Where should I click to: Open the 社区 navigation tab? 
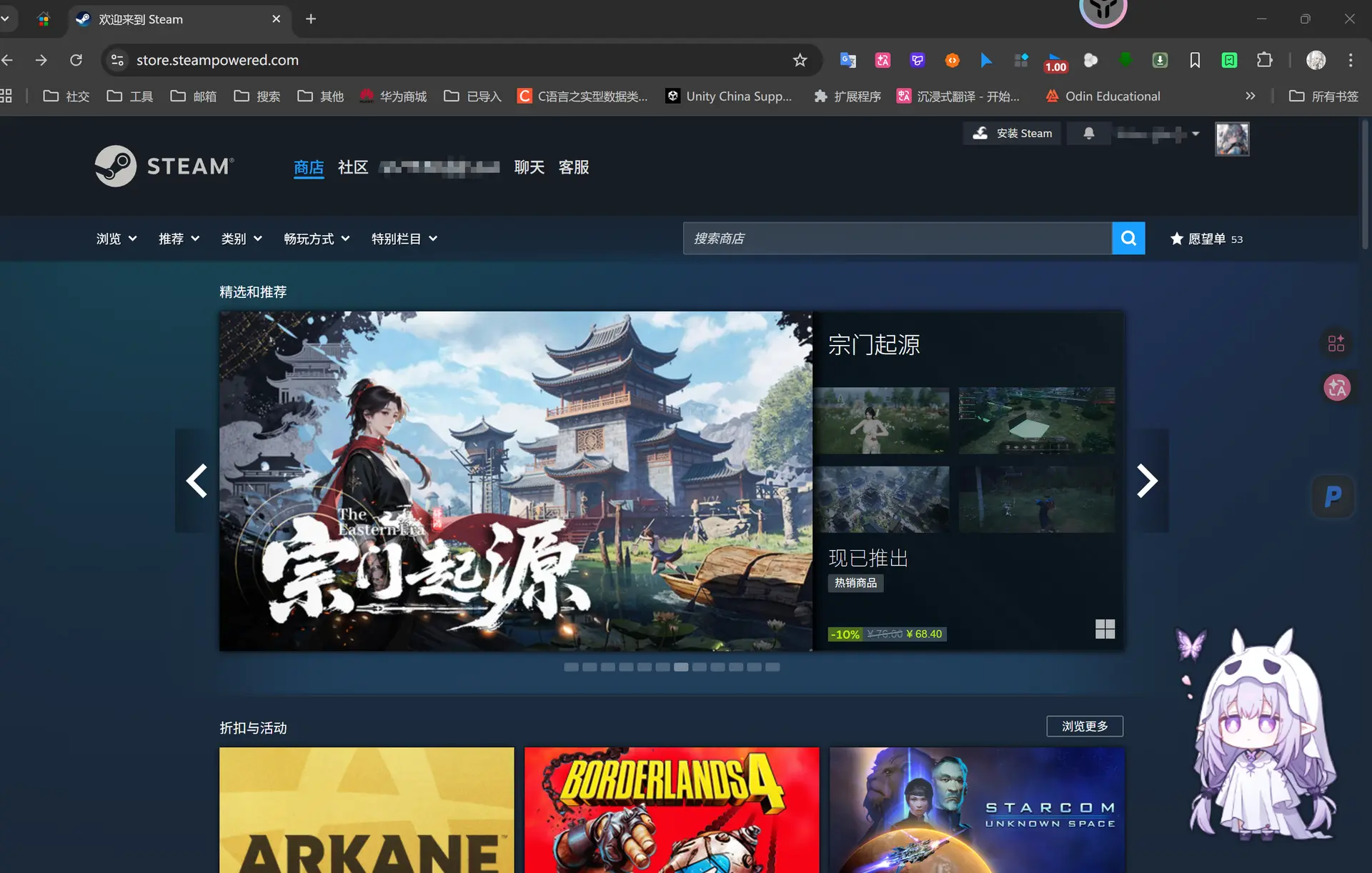point(353,167)
